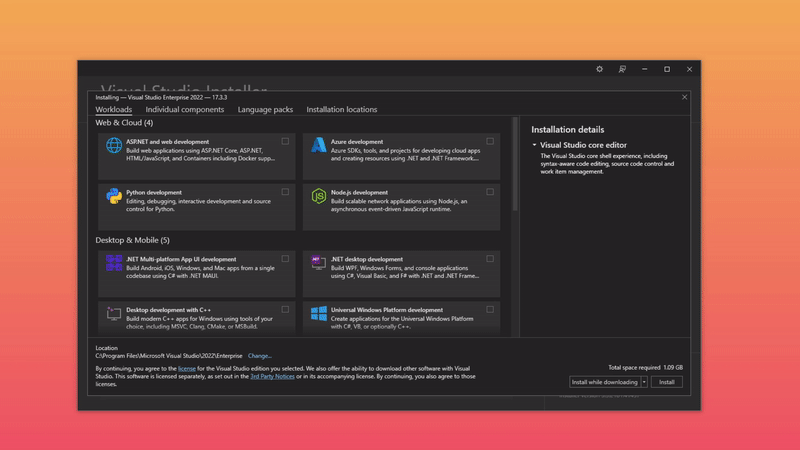This screenshot has width=800, height=450.
Task: Open the installer settings gear icon
Action: click(599, 69)
